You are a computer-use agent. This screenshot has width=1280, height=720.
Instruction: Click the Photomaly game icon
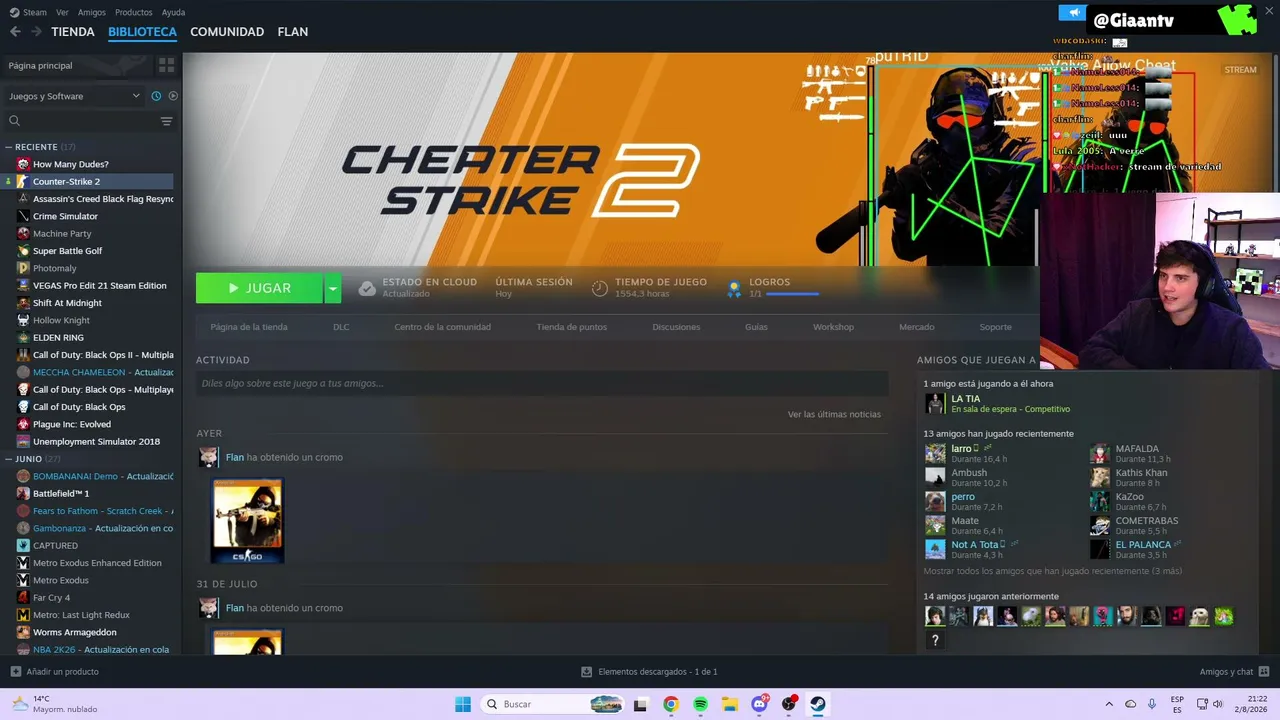pos(23,268)
